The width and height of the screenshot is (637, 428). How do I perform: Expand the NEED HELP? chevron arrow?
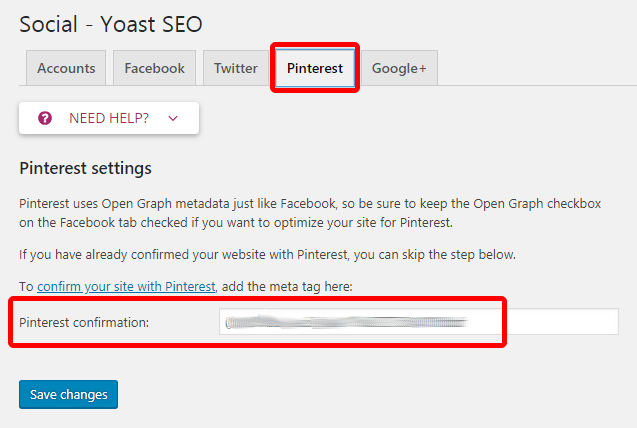click(x=173, y=119)
